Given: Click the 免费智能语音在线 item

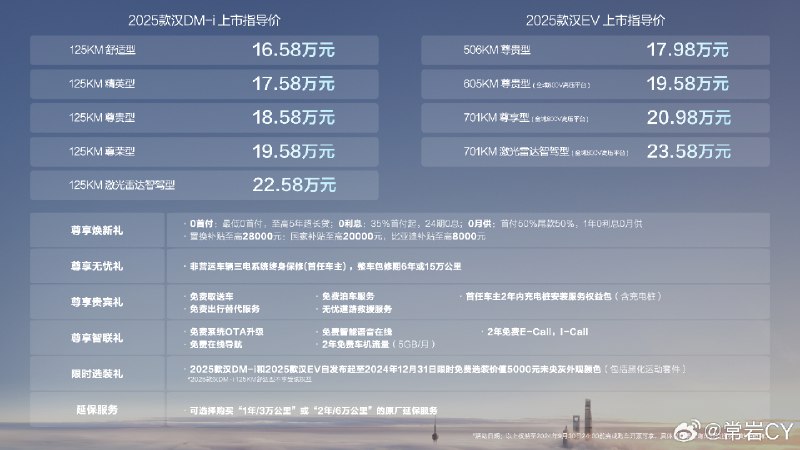Looking at the screenshot, I should (357, 332).
